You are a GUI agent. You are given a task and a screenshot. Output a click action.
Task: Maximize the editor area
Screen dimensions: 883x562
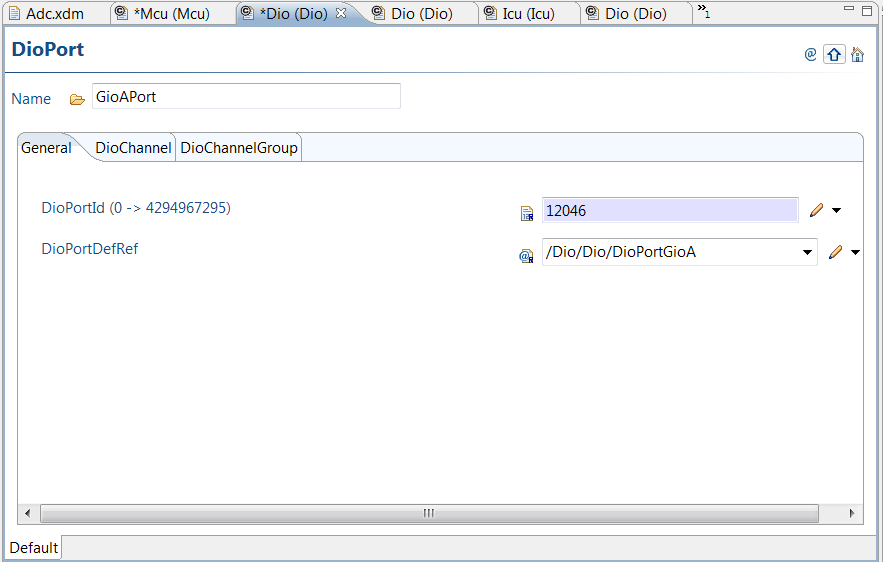(x=867, y=10)
